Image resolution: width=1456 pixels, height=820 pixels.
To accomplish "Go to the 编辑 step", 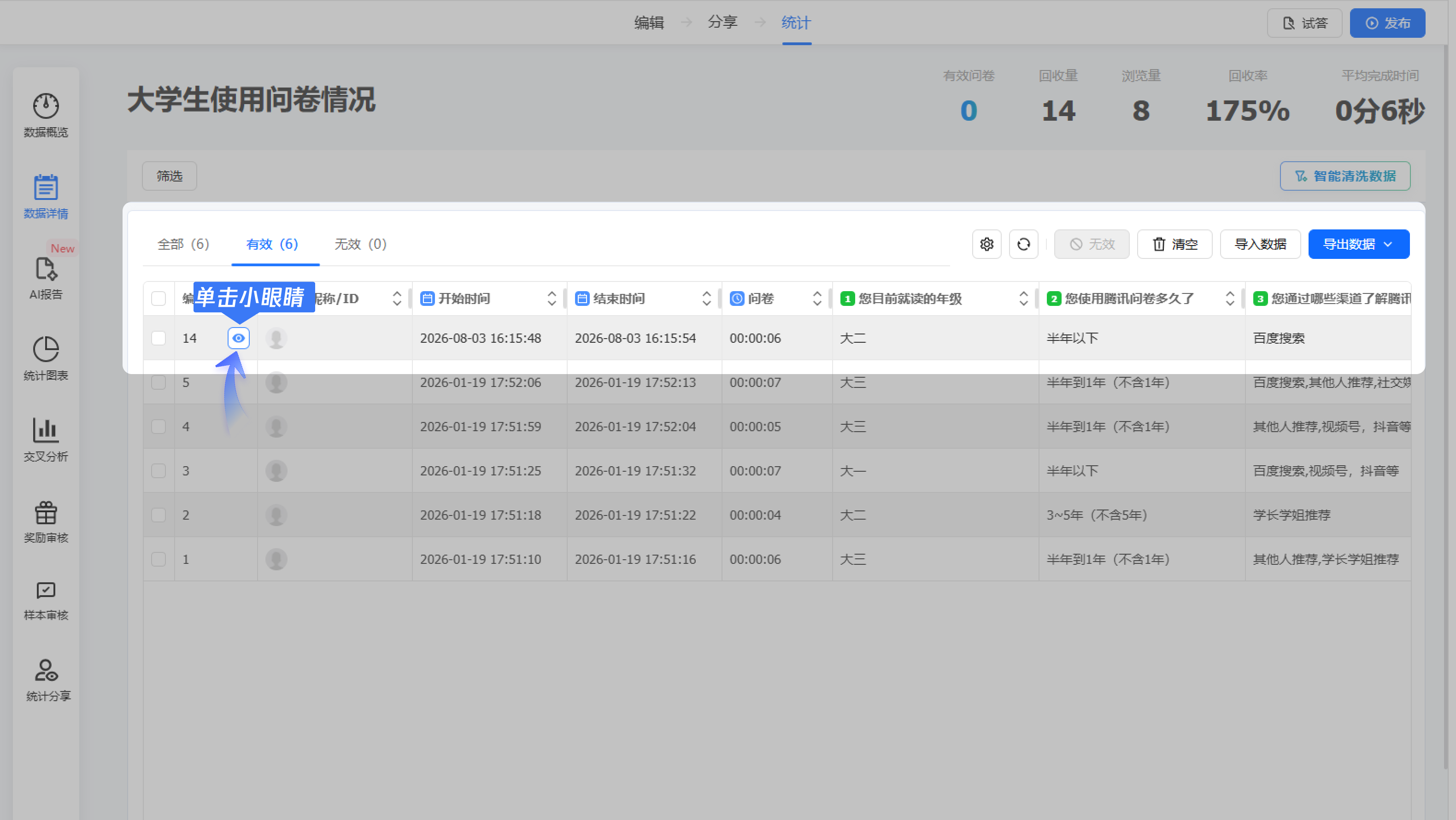I will 649,23.
